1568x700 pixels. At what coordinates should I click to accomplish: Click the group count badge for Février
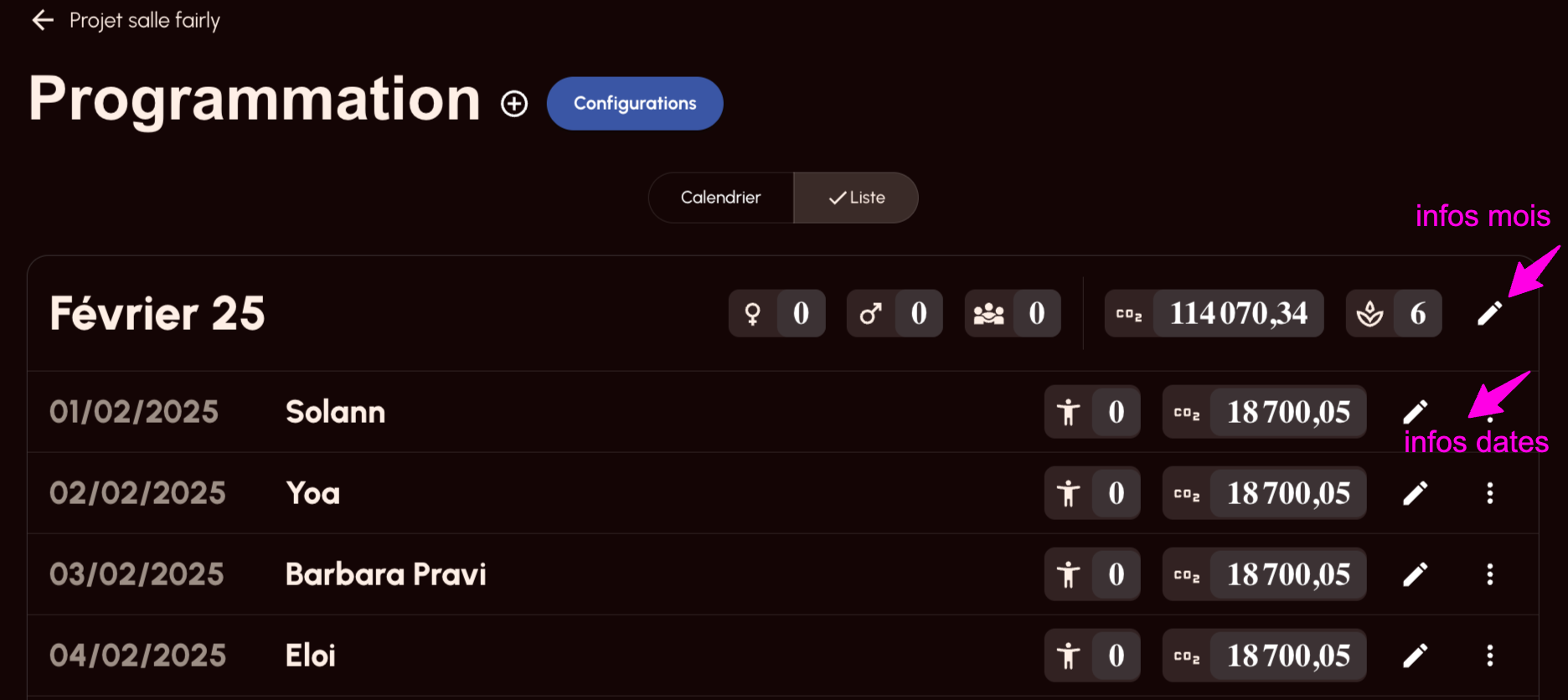1012,313
